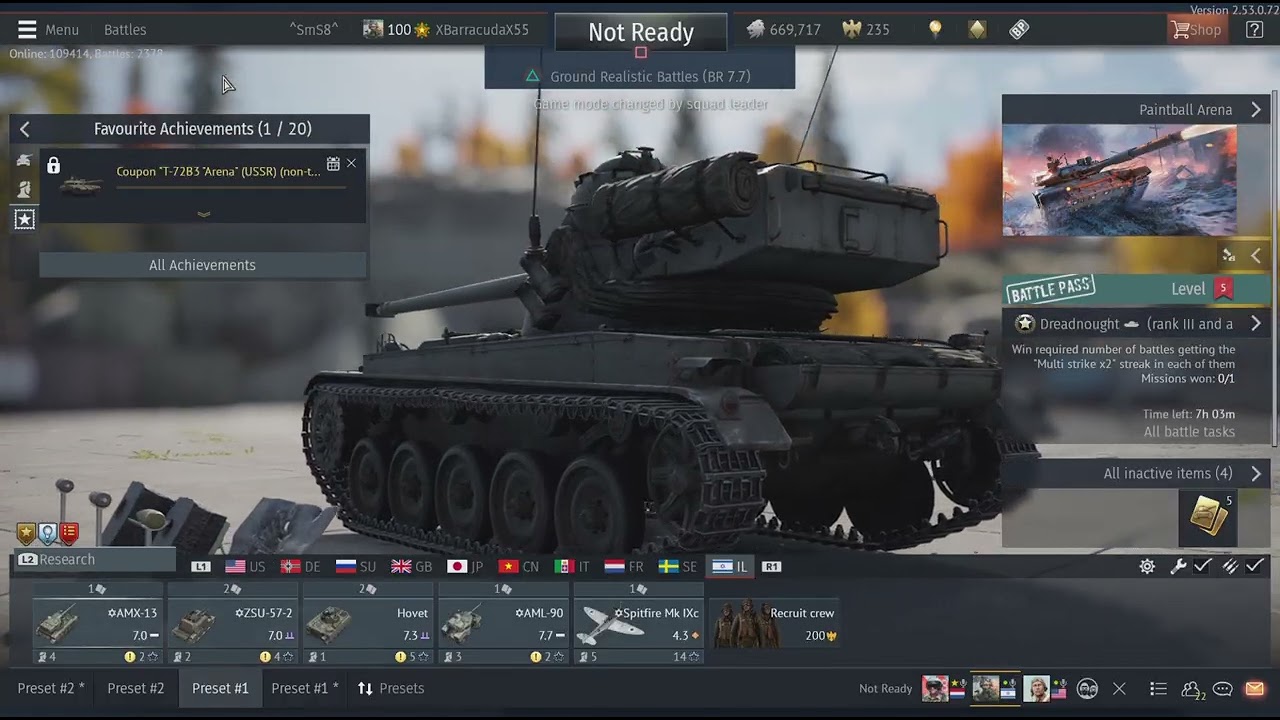Select CN nation tab
This screenshot has height=720, width=1280.
(x=520, y=566)
